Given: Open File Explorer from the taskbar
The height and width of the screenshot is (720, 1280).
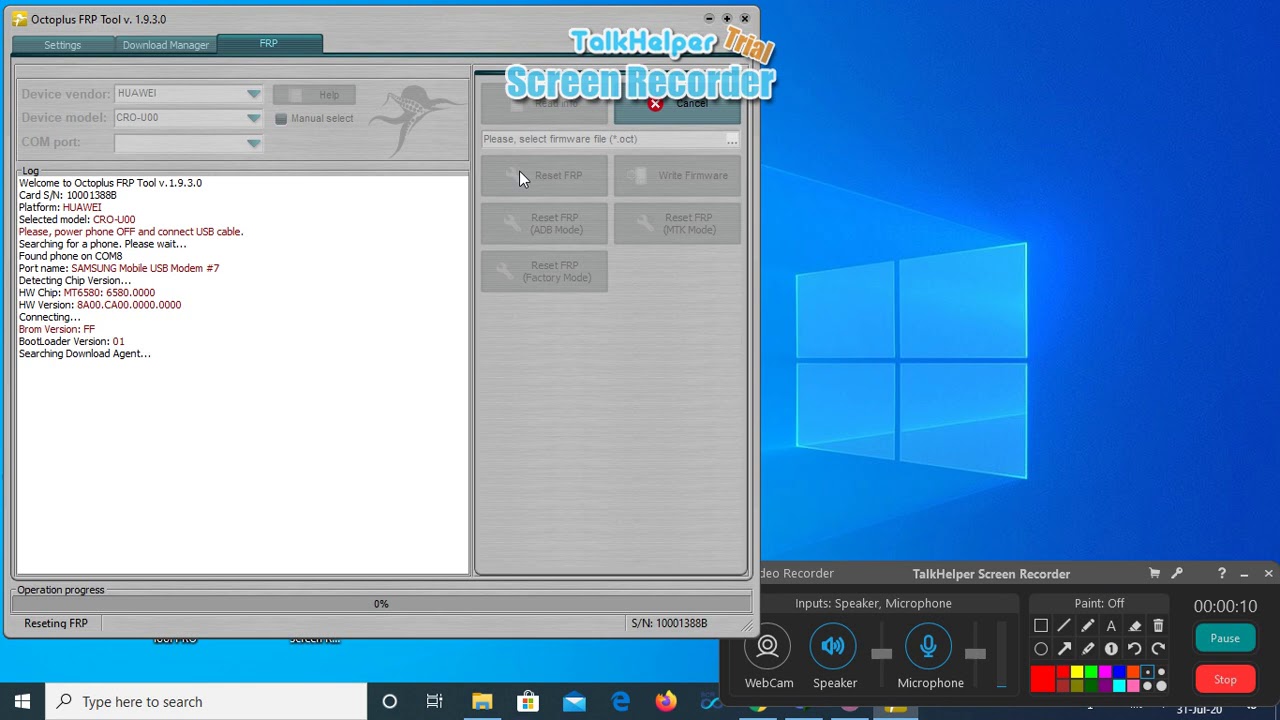Looking at the screenshot, I should [482, 701].
